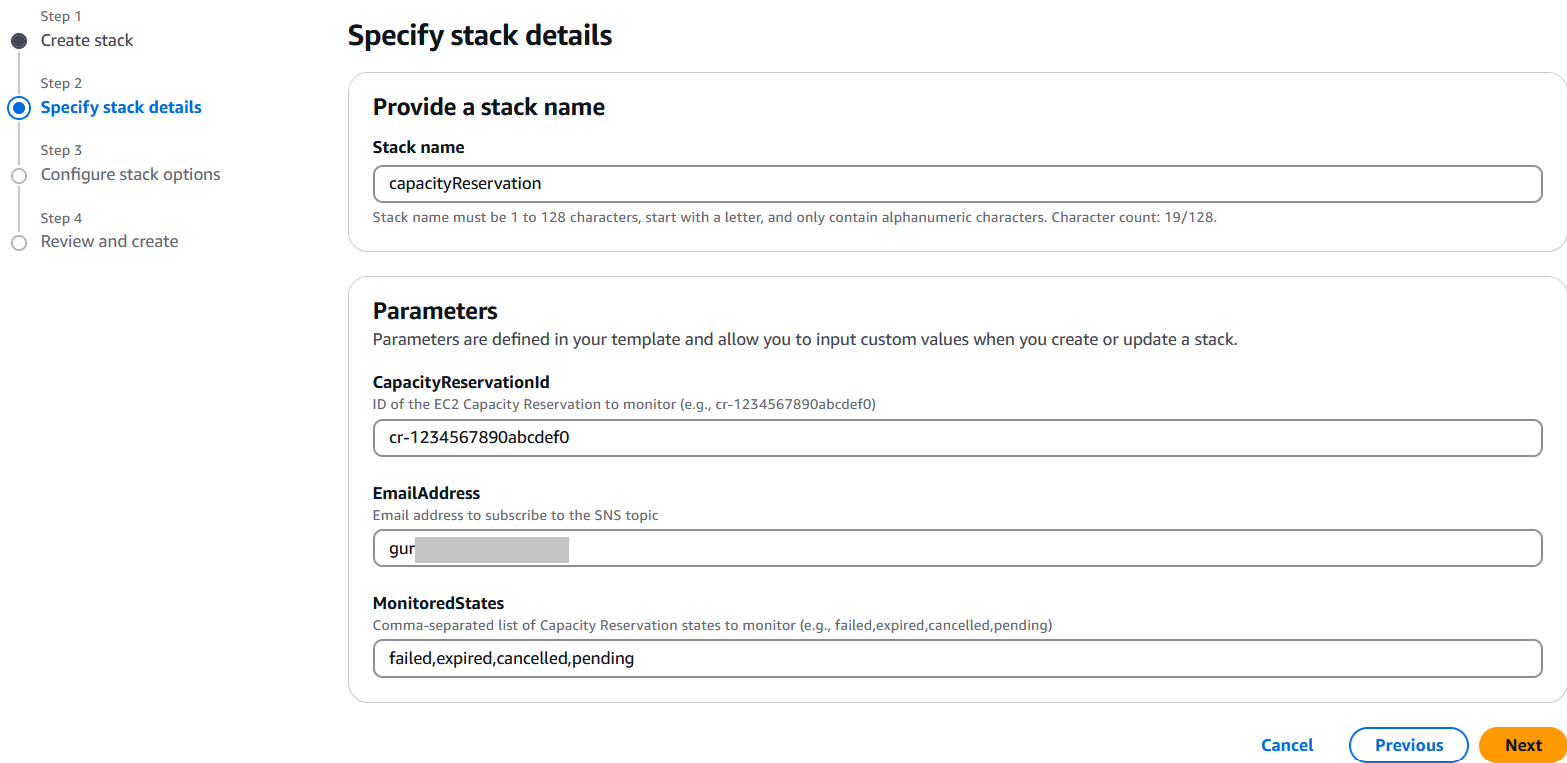Click the active Step 2 circle indicator

[x=19, y=108]
